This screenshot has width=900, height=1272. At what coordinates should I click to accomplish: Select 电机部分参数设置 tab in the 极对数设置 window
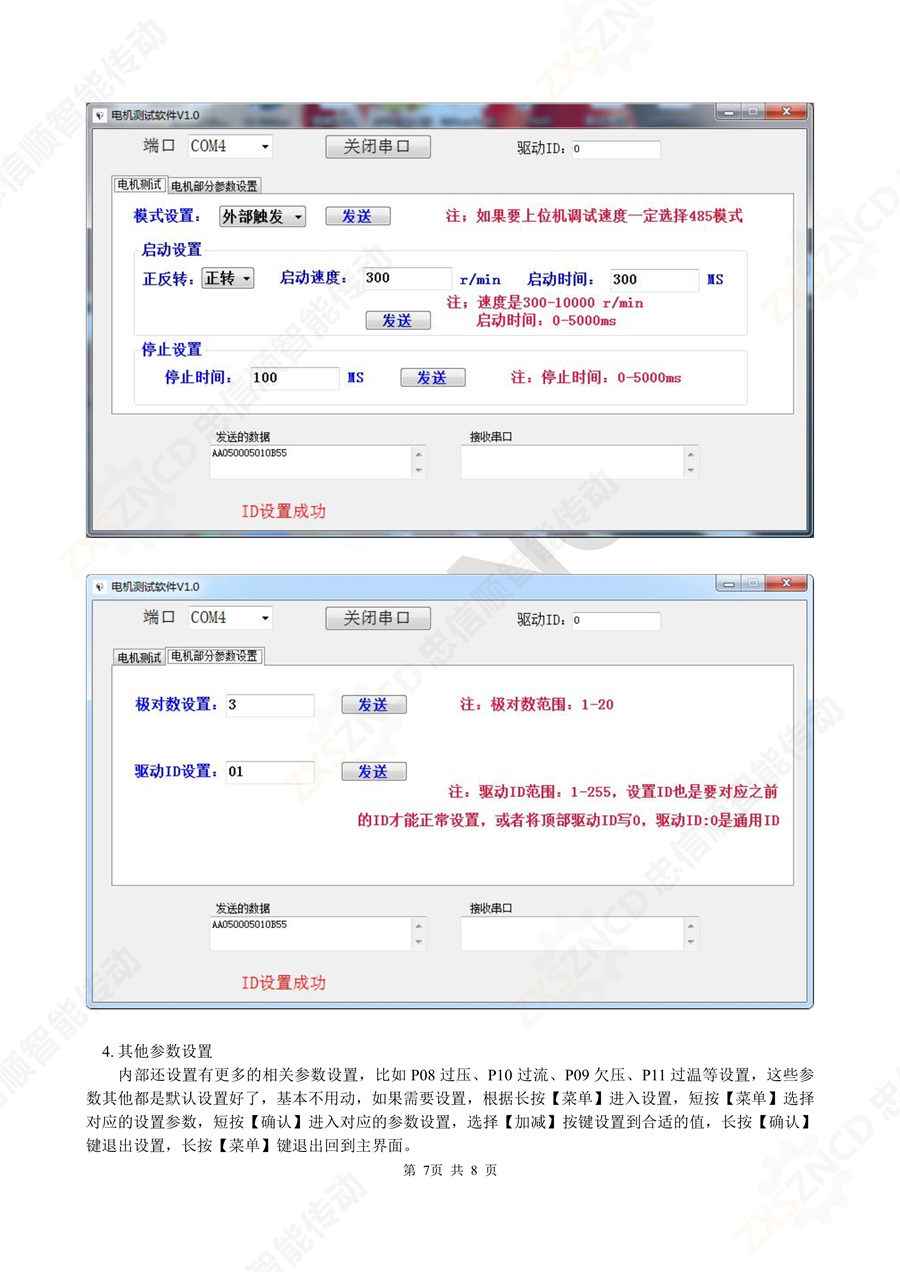pyautogui.click(x=215, y=657)
